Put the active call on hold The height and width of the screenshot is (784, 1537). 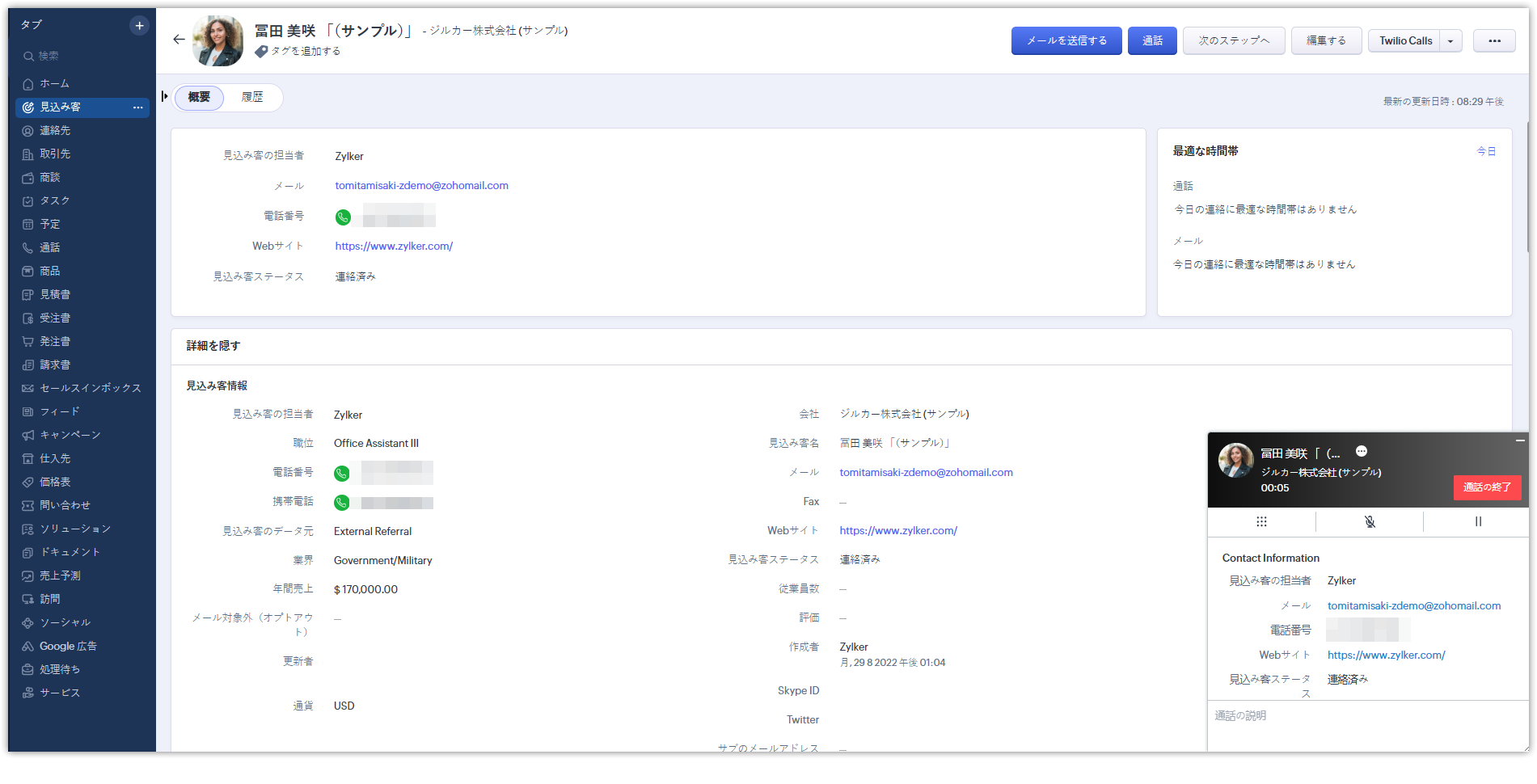(1478, 522)
